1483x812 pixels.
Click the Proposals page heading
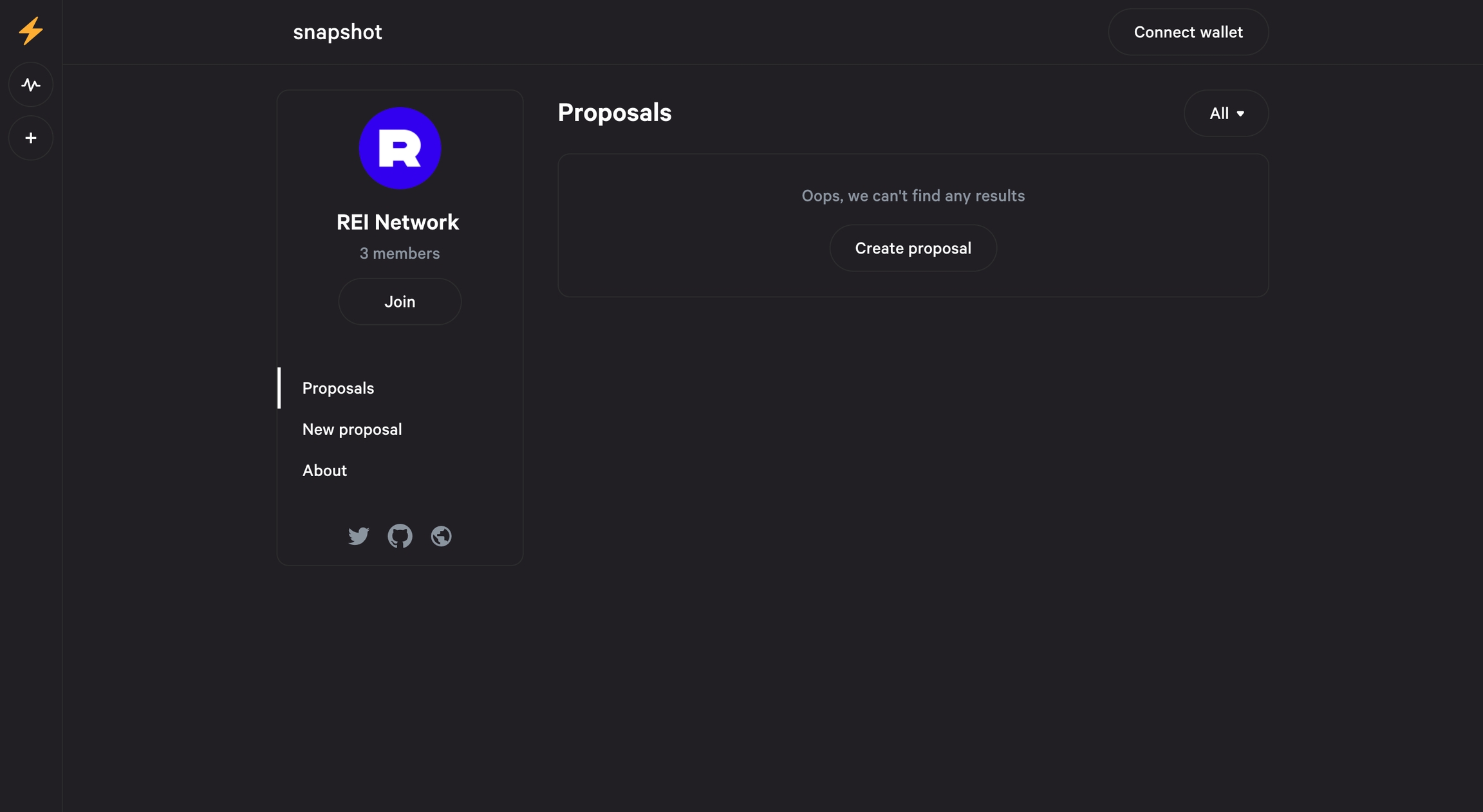tap(614, 113)
